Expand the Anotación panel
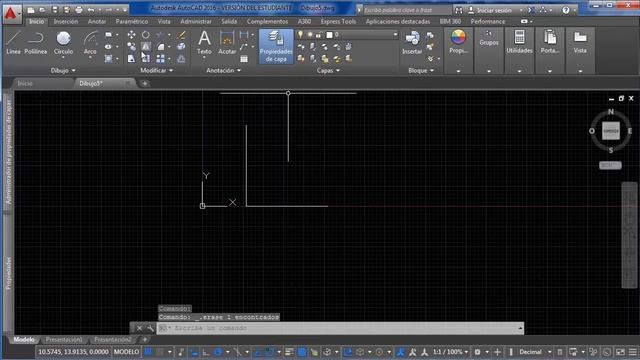The width and height of the screenshot is (640, 360). tap(223, 70)
